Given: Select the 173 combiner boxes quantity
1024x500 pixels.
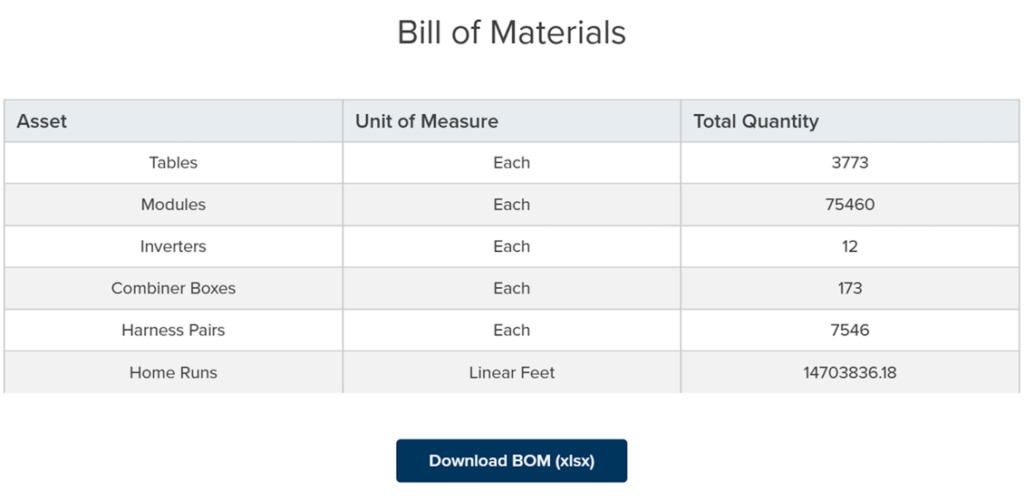Looking at the screenshot, I should coord(849,289).
